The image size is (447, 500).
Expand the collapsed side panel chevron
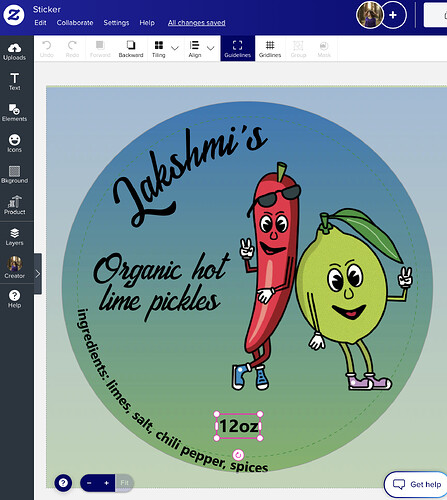[x=38, y=274]
